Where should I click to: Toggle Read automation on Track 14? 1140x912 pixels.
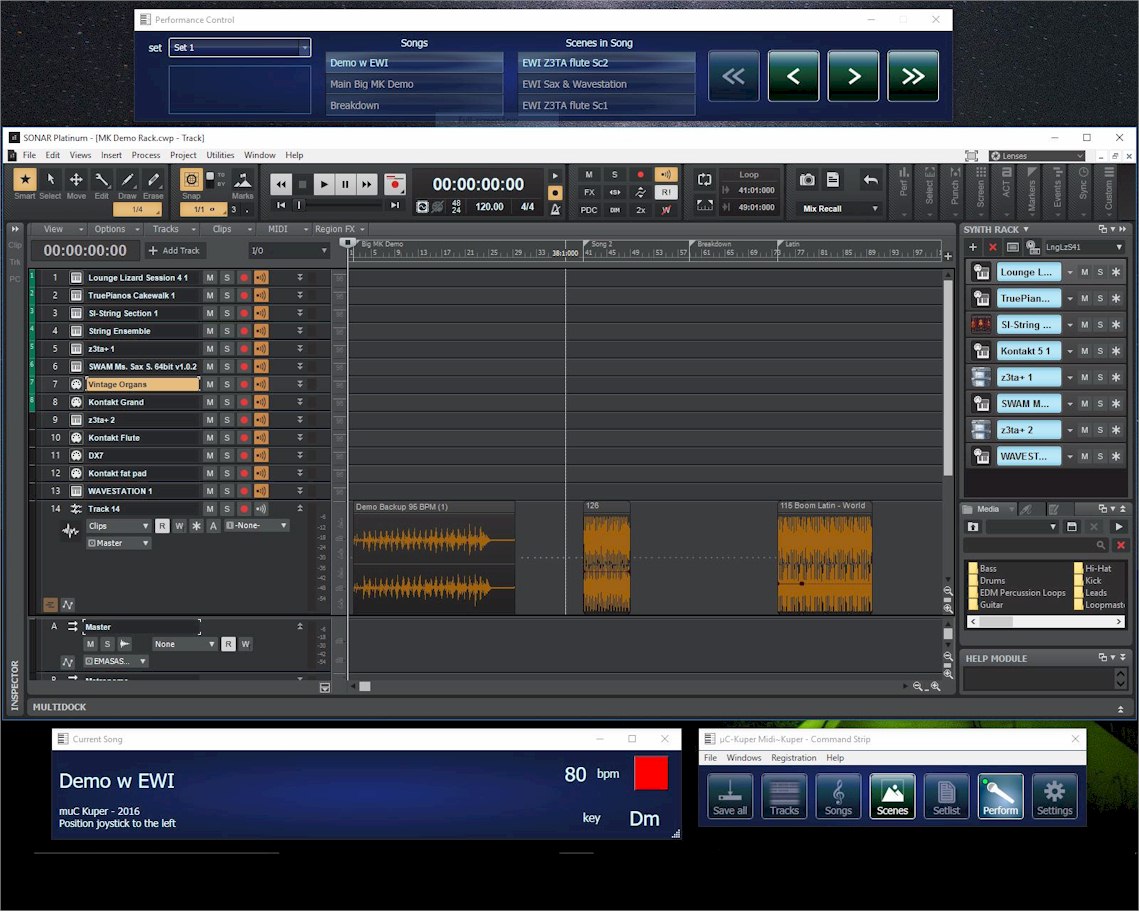tap(162, 526)
